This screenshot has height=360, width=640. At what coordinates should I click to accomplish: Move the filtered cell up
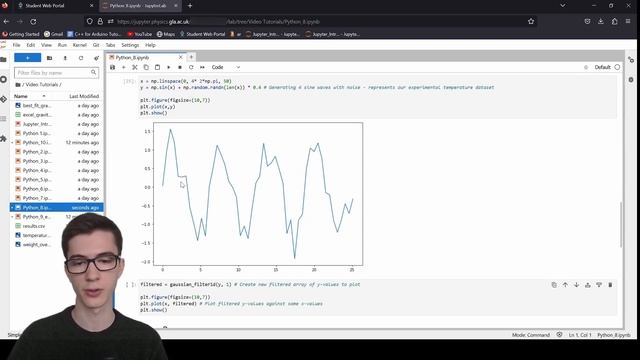coord(565,285)
